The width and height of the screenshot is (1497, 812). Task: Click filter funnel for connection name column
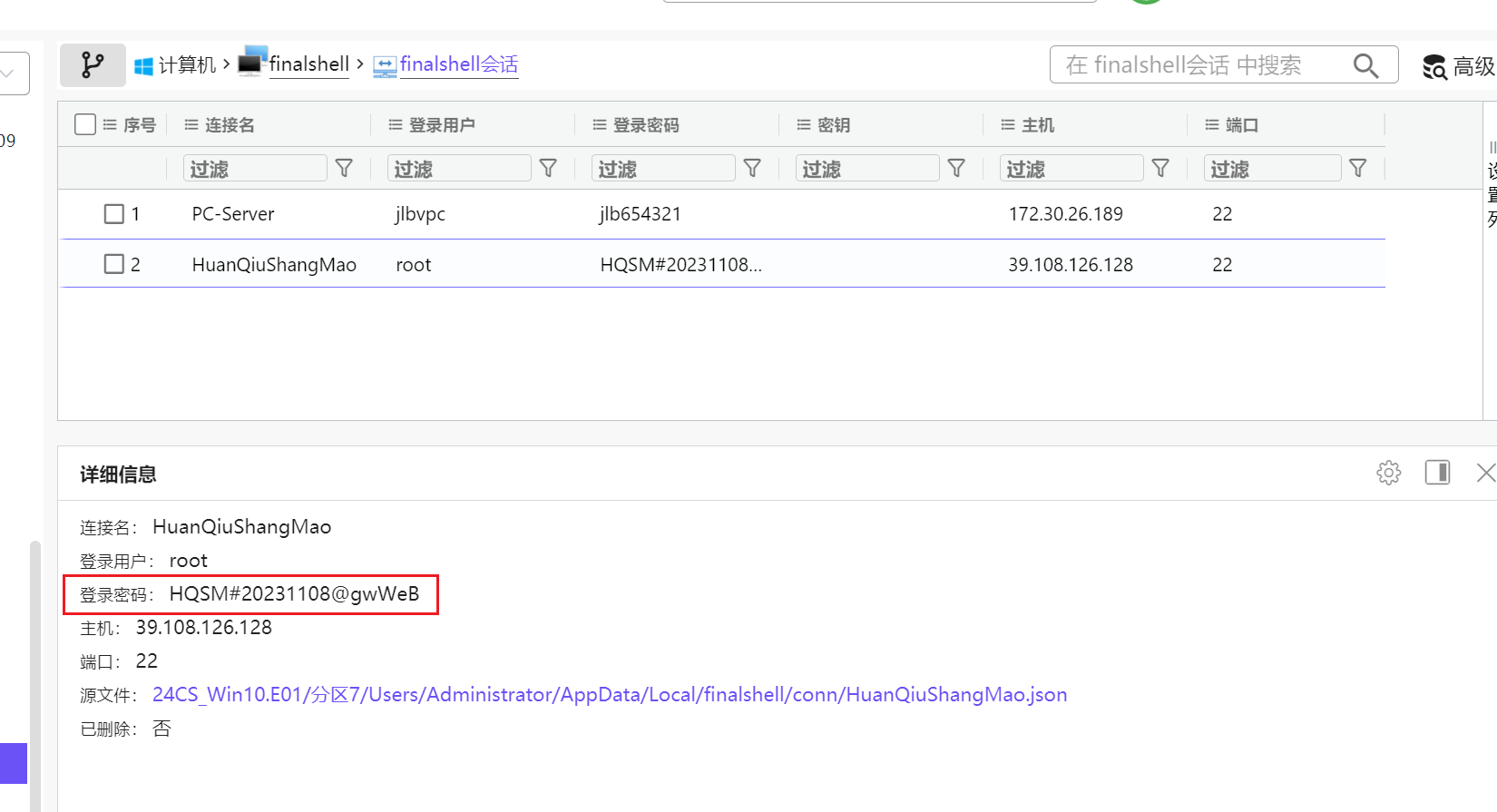point(344,169)
